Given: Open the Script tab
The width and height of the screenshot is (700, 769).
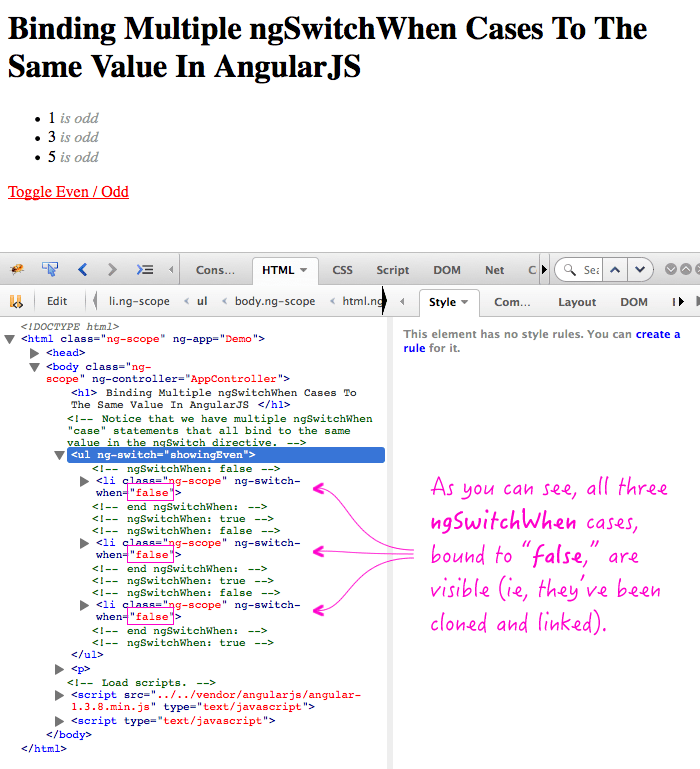Looking at the screenshot, I should point(392,270).
